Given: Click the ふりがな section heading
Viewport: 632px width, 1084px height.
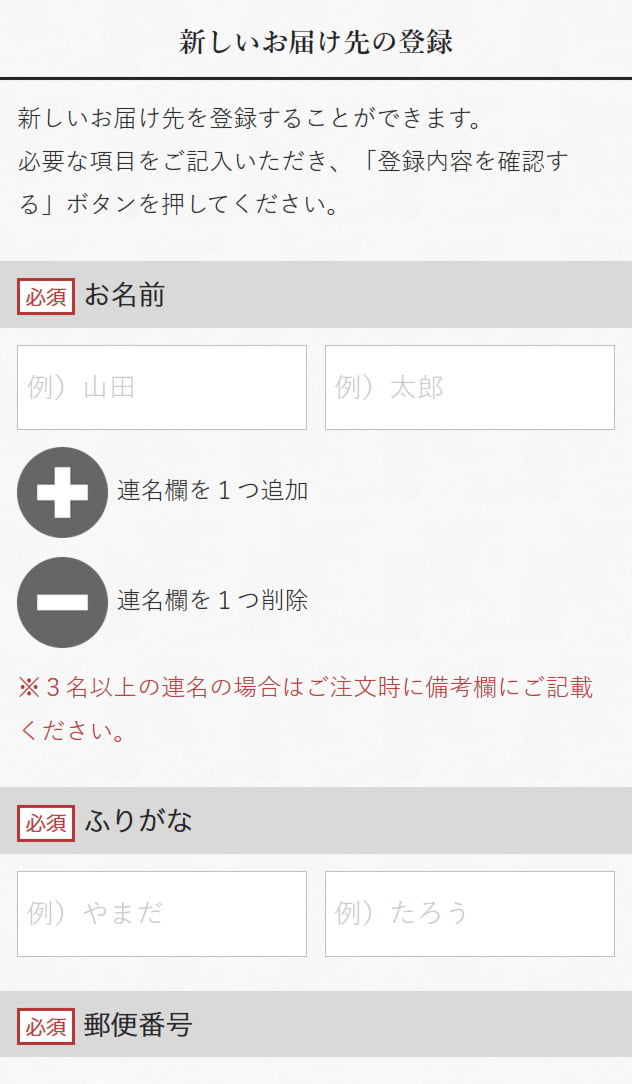Looking at the screenshot, I should [139, 822].
